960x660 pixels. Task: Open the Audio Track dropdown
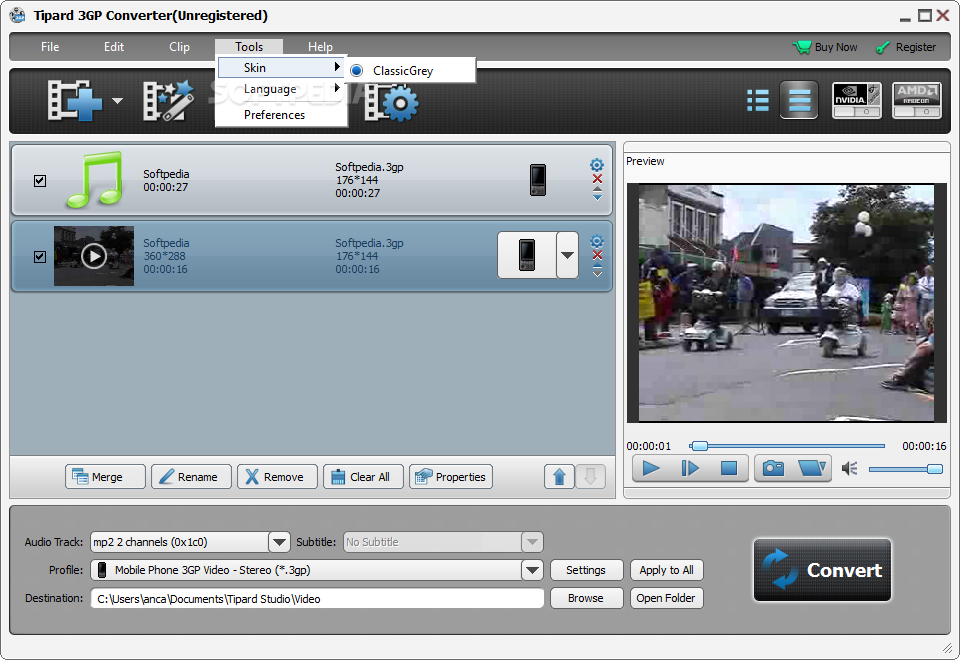pos(279,542)
